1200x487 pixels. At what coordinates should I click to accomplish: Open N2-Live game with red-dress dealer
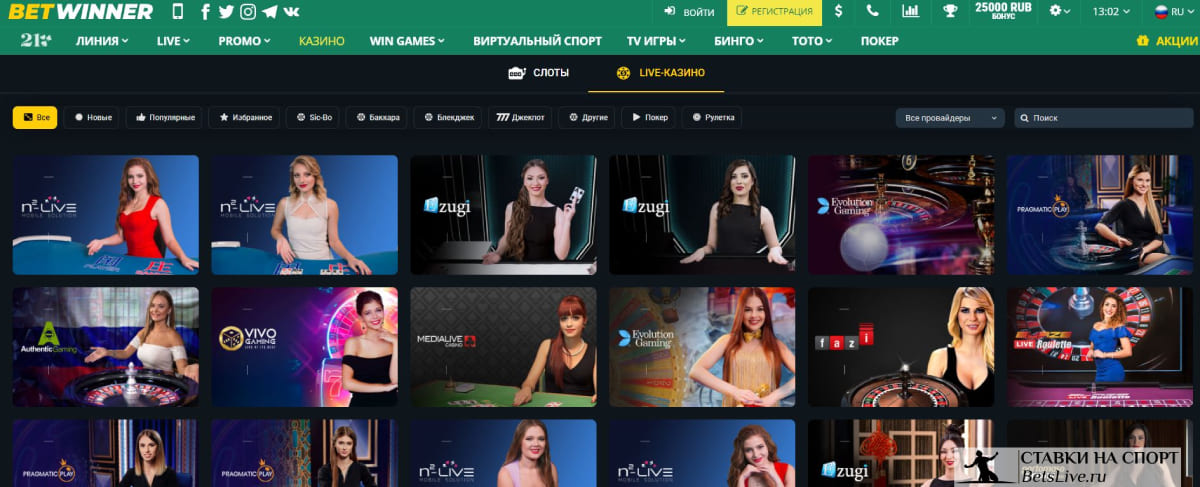(105, 215)
